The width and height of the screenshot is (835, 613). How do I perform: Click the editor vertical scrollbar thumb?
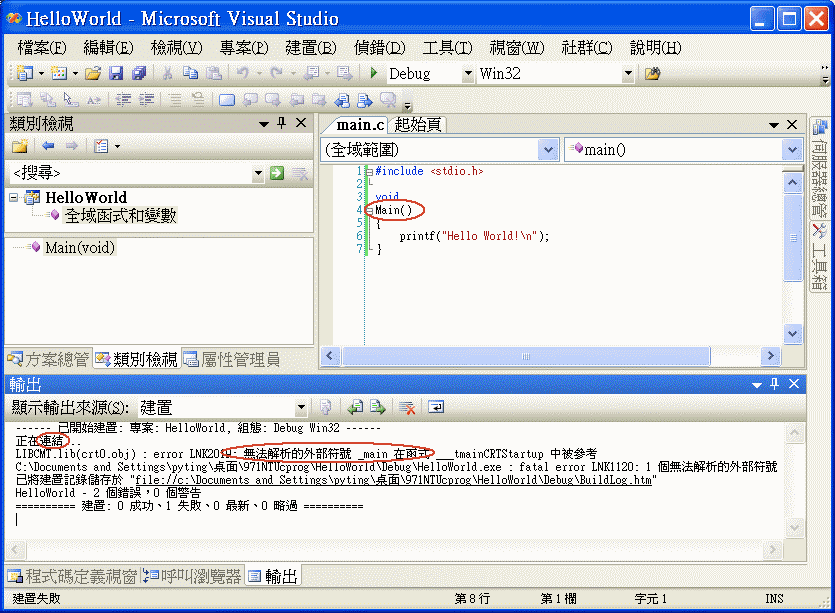click(793, 238)
